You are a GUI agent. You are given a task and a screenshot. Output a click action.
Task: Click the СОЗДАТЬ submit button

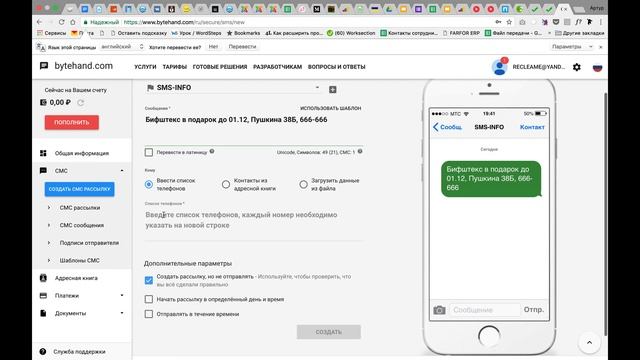[329, 332]
